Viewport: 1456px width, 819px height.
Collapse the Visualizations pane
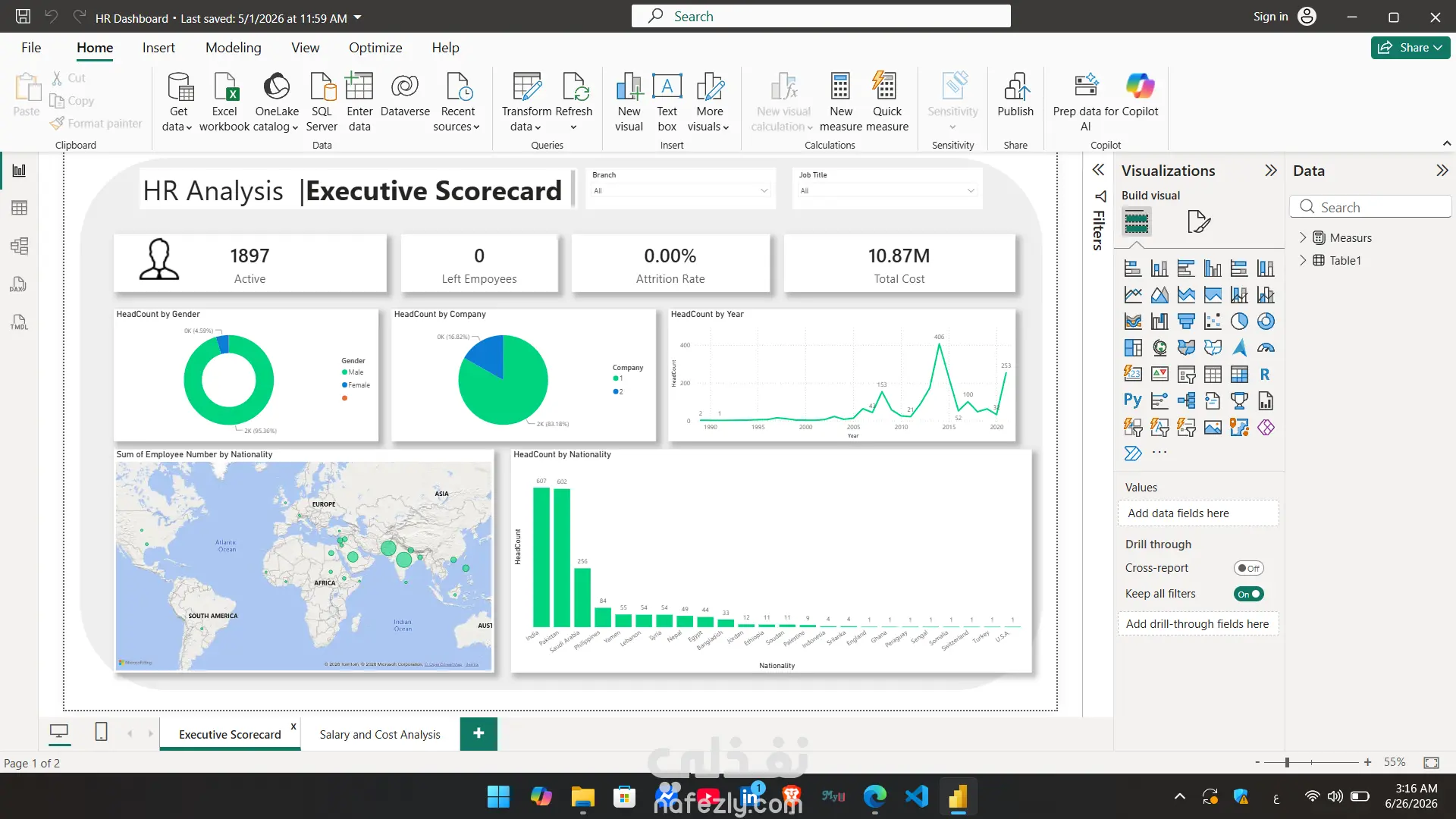[1271, 171]
